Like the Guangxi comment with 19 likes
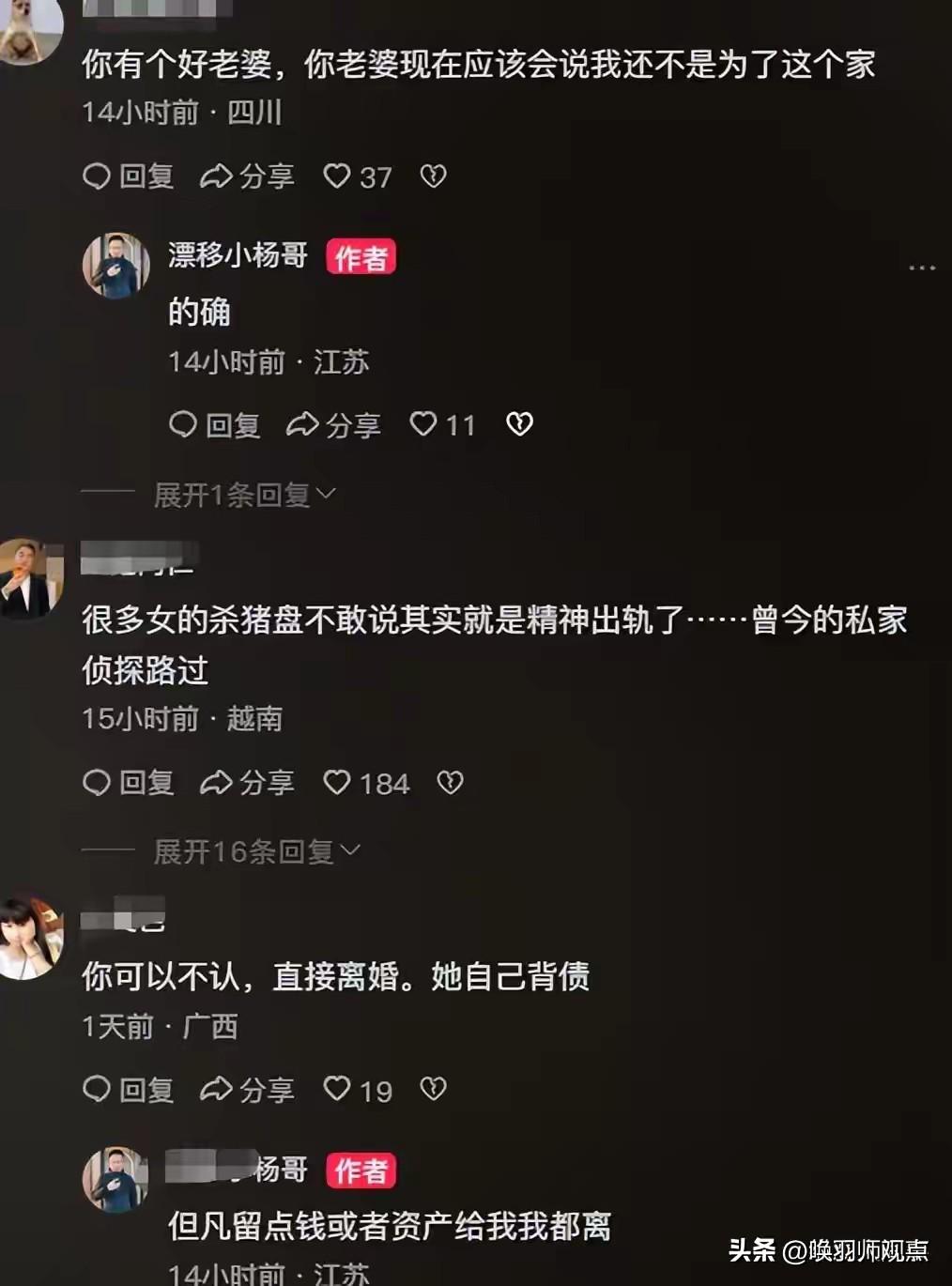 tap(358, 1090)
